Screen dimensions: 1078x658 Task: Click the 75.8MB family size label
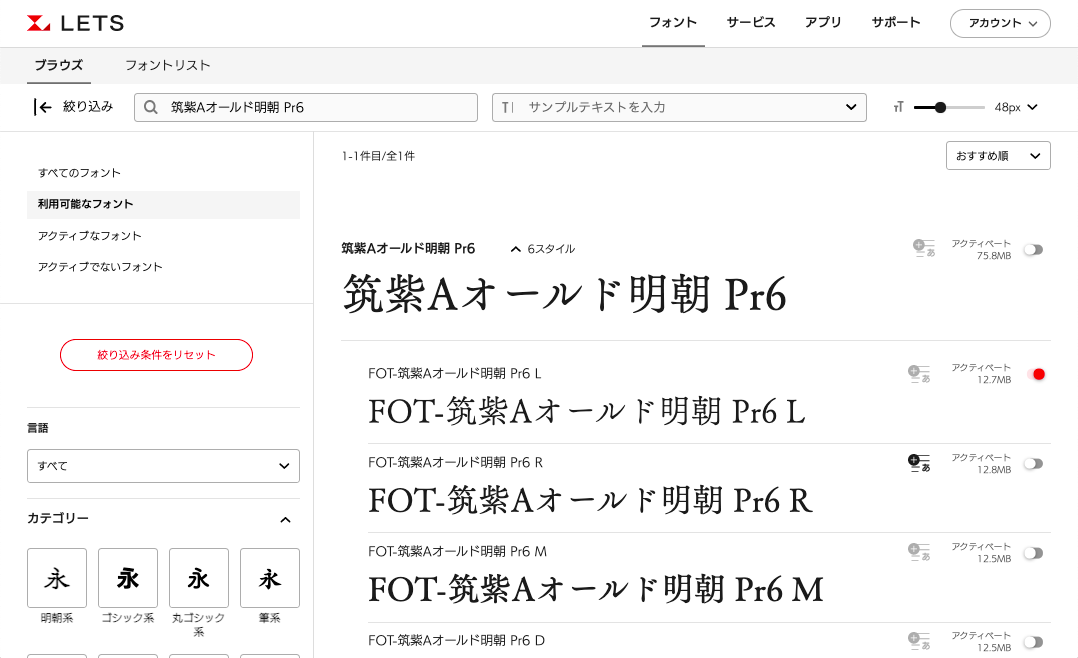point(993,256)
